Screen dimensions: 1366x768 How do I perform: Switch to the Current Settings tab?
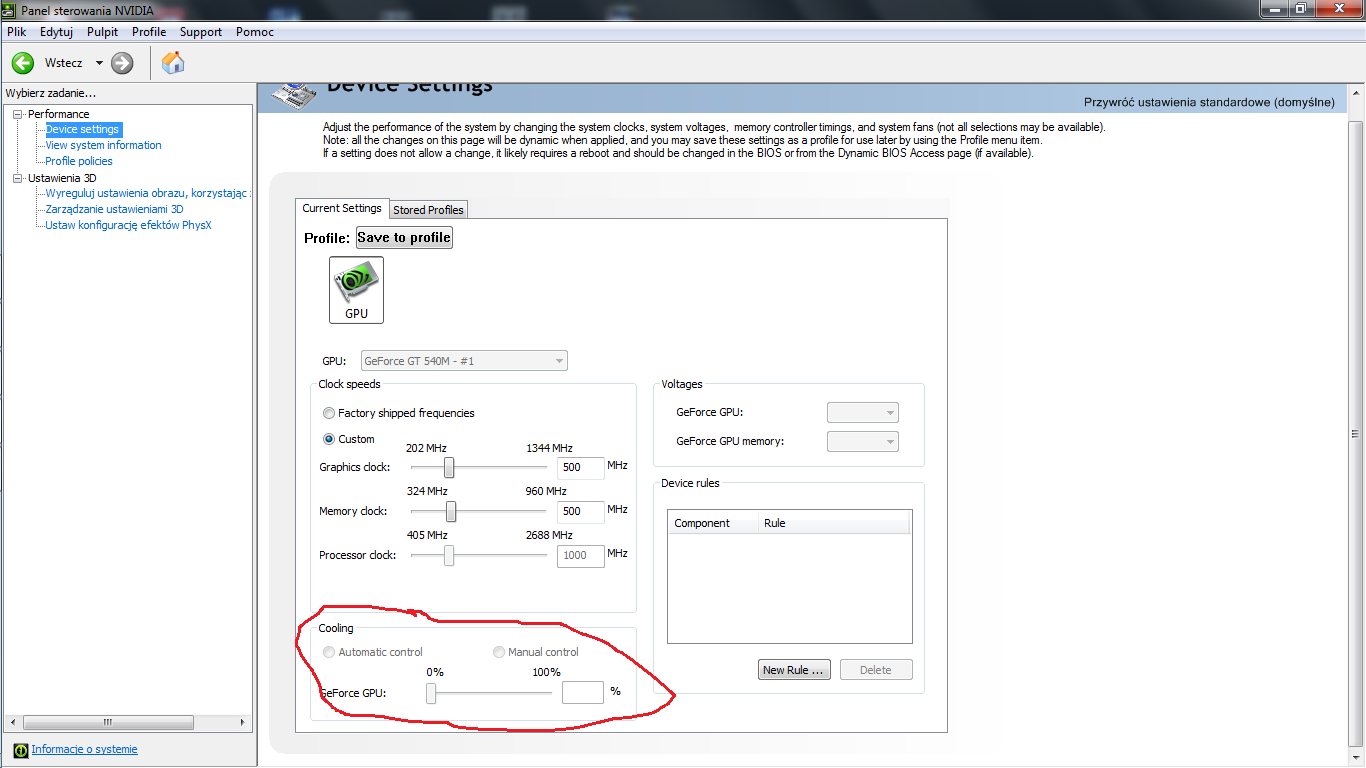click(342, 208)
